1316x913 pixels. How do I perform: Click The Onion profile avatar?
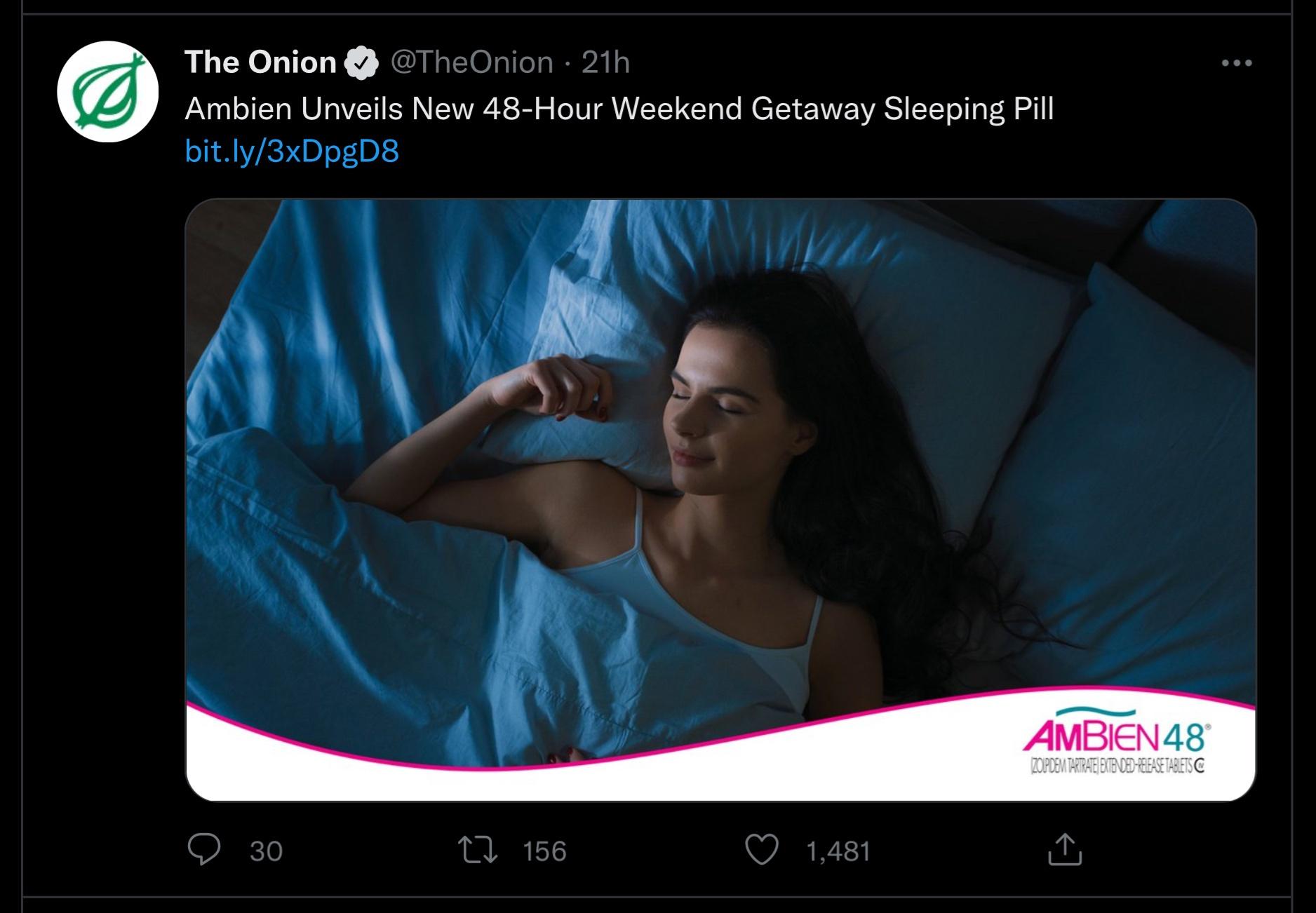tap(107, 92)
